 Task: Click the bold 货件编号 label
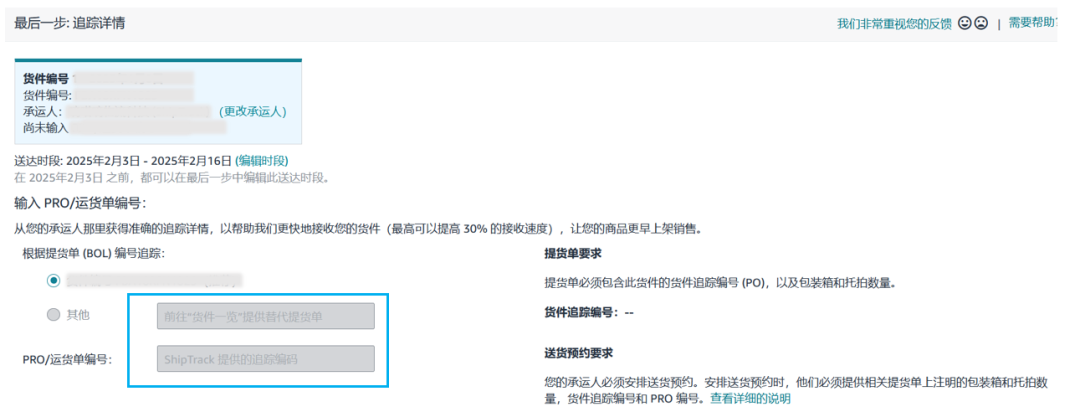45,79
